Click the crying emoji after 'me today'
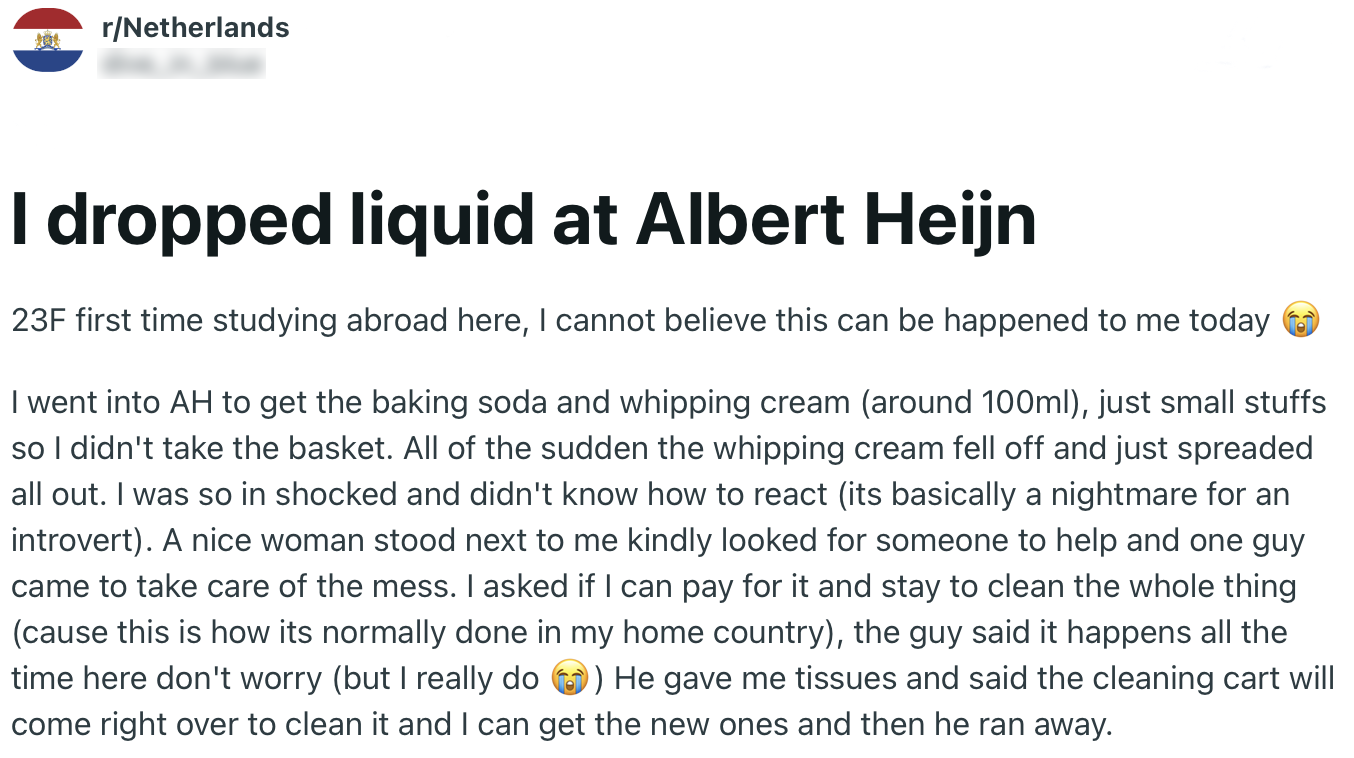Screen dimensions: 1354x758 click(x=1301, y=321)
